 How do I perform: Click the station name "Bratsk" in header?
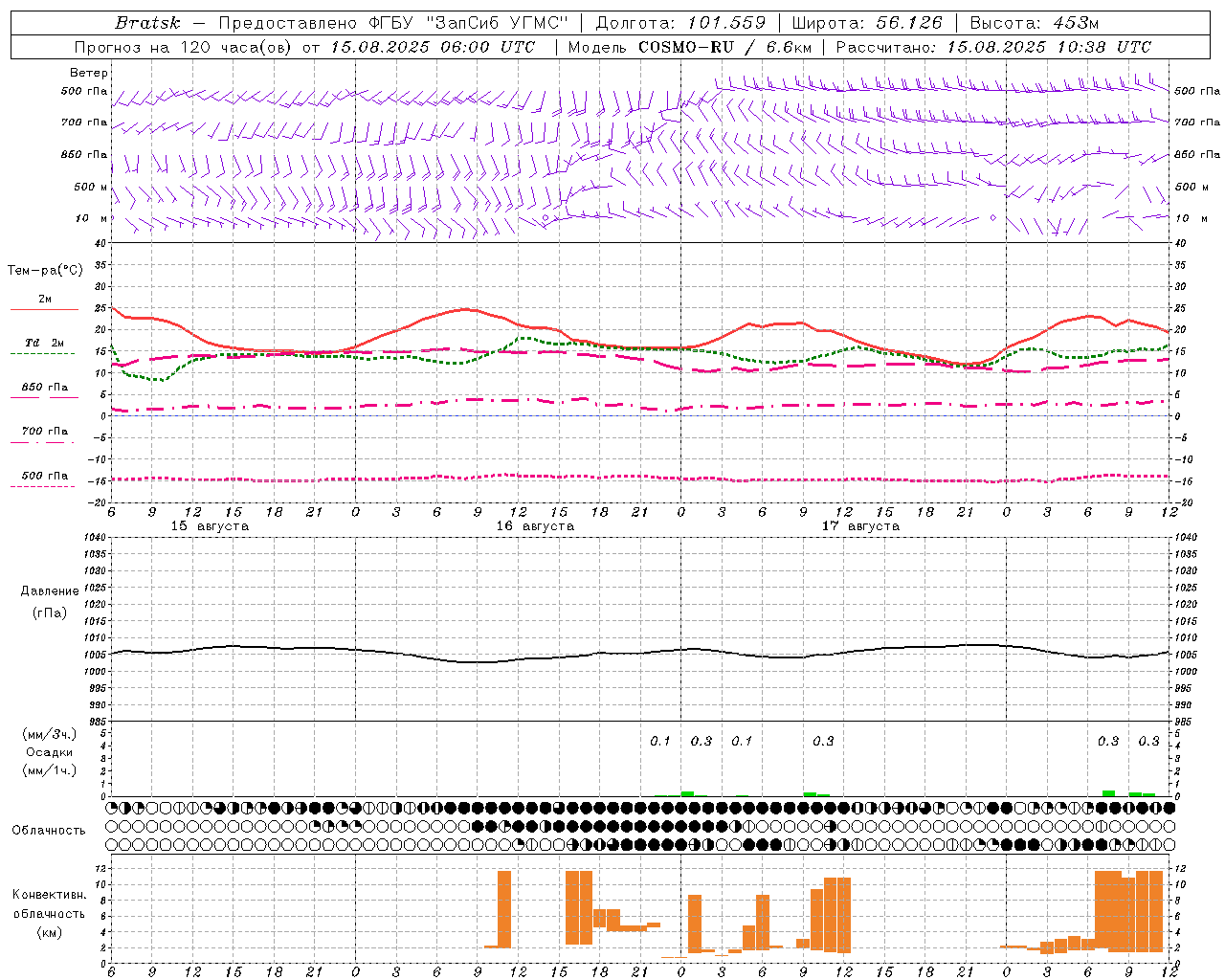click(x=147, y=23)
